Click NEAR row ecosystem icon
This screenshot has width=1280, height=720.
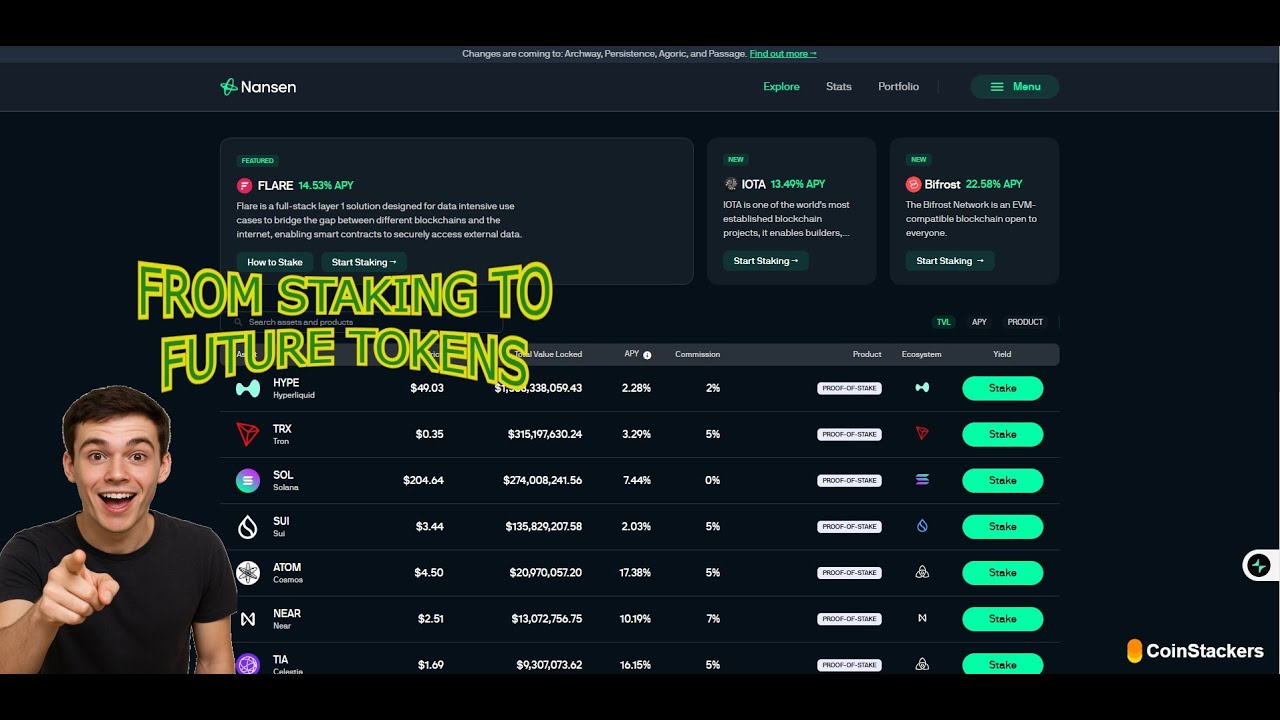(922, 618)
